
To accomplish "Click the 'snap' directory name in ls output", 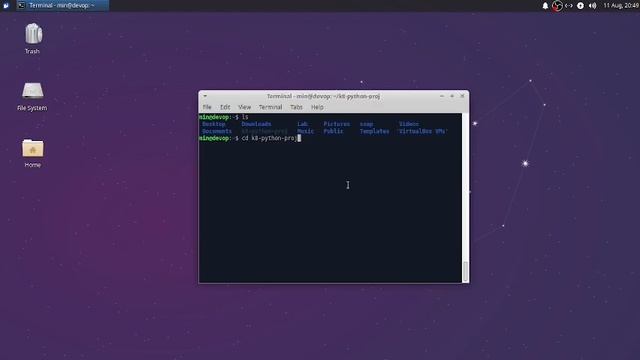I will tap(366, 124).
